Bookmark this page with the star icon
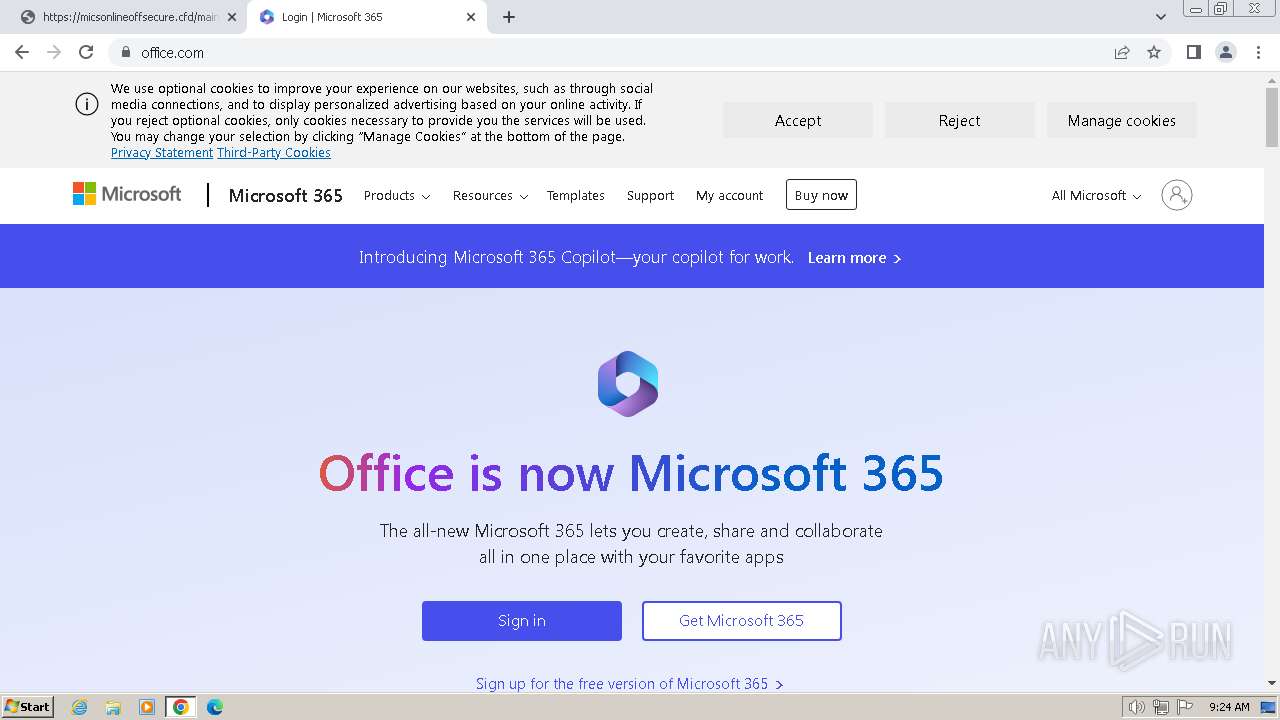The height and width of the screenshot is (720, 1280). [1154, 52]
